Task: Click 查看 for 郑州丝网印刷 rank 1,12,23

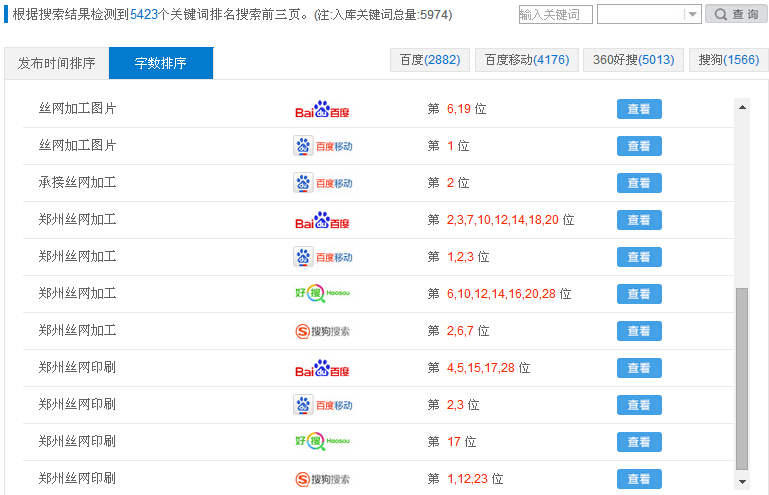Action: 639,479
